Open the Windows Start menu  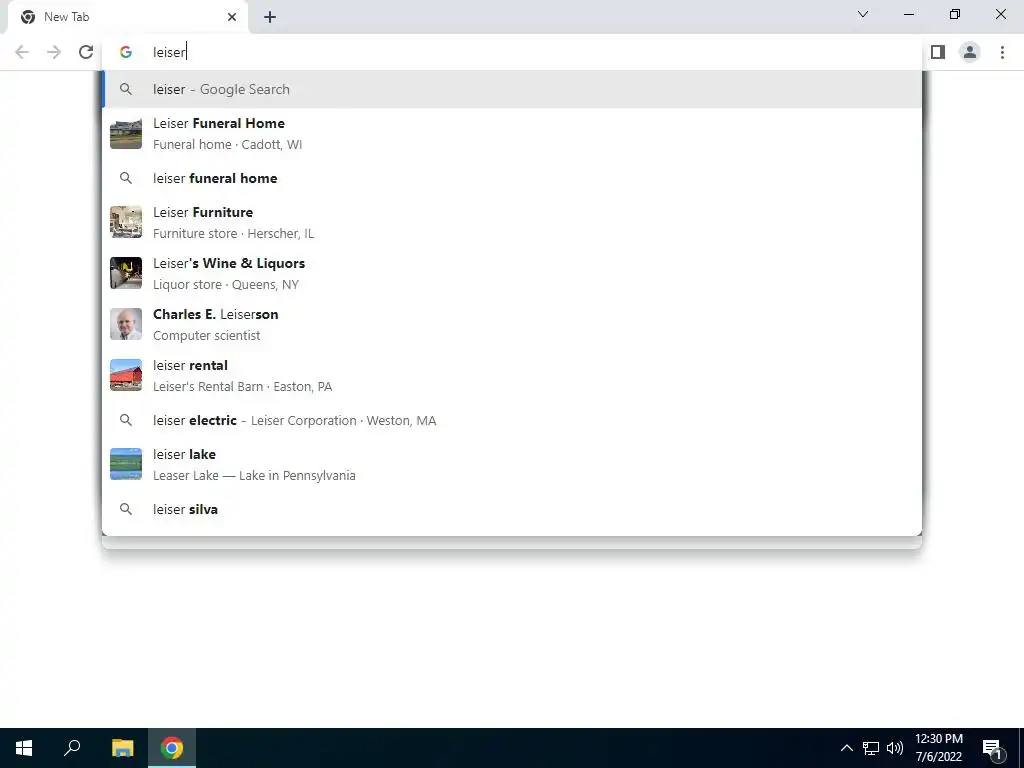24,748
